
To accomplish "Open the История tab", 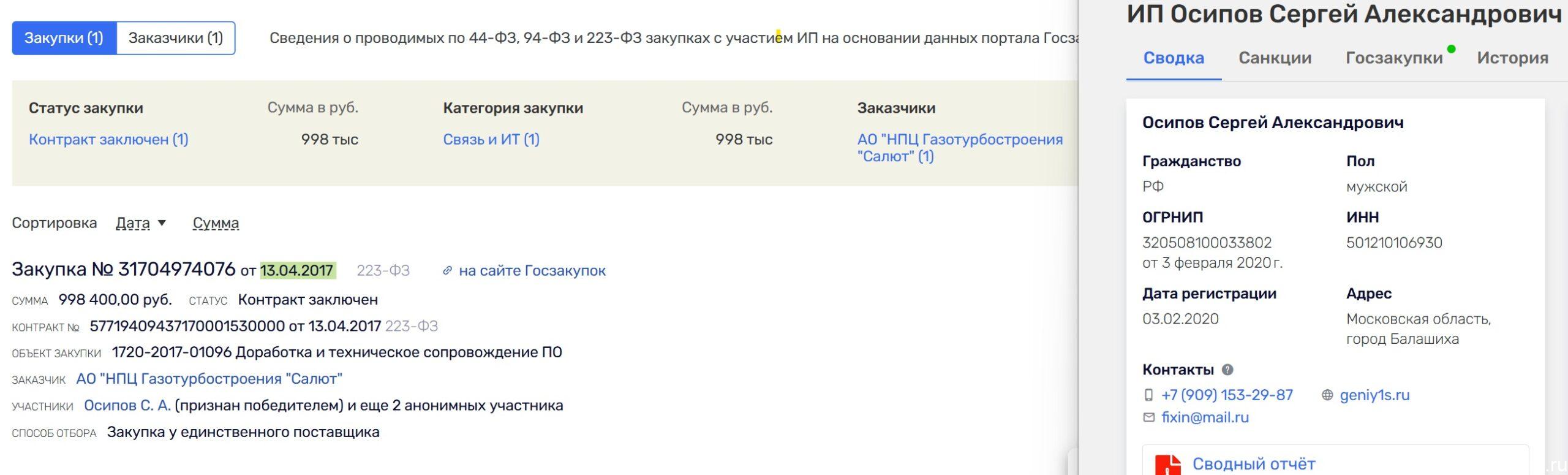I will coord(1512,58).
